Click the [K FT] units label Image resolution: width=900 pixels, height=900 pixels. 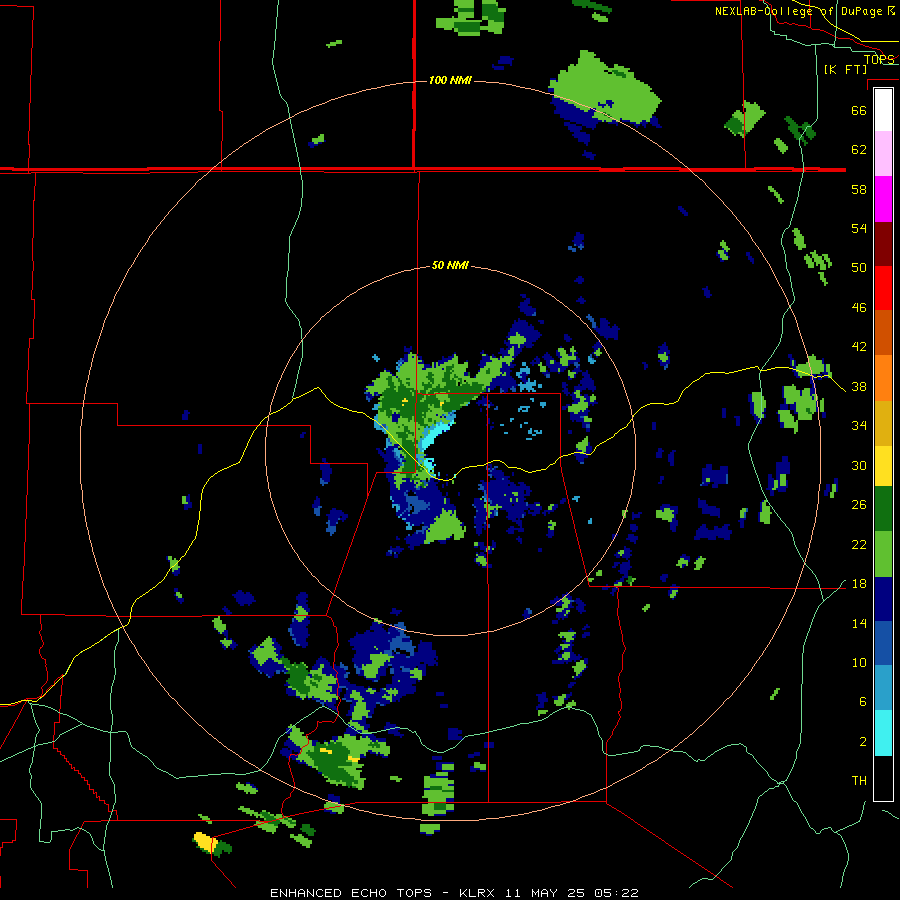click(x=846, y=70)
